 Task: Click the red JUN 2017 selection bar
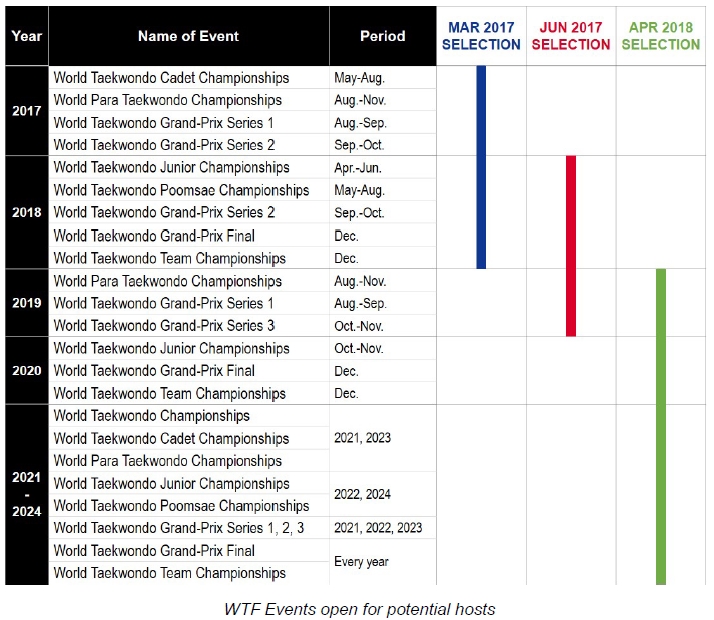[x=571, y=246]
